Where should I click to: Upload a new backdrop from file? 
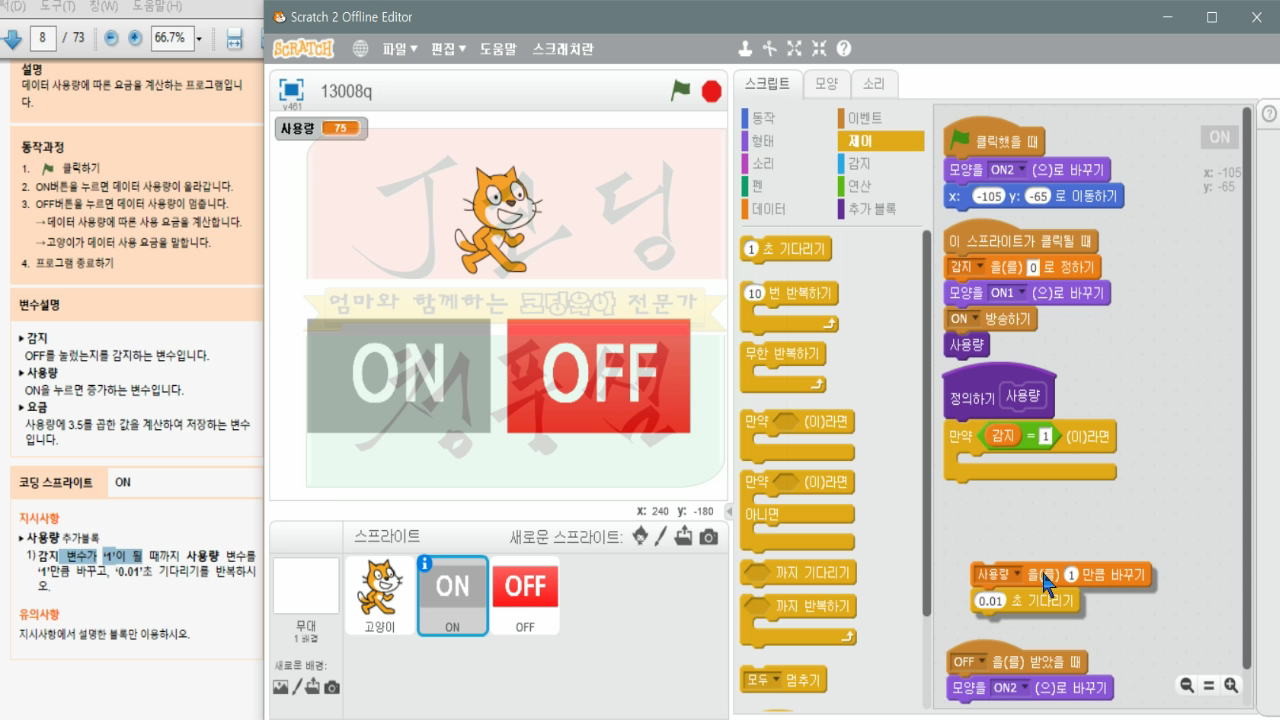tap(313, 687)
